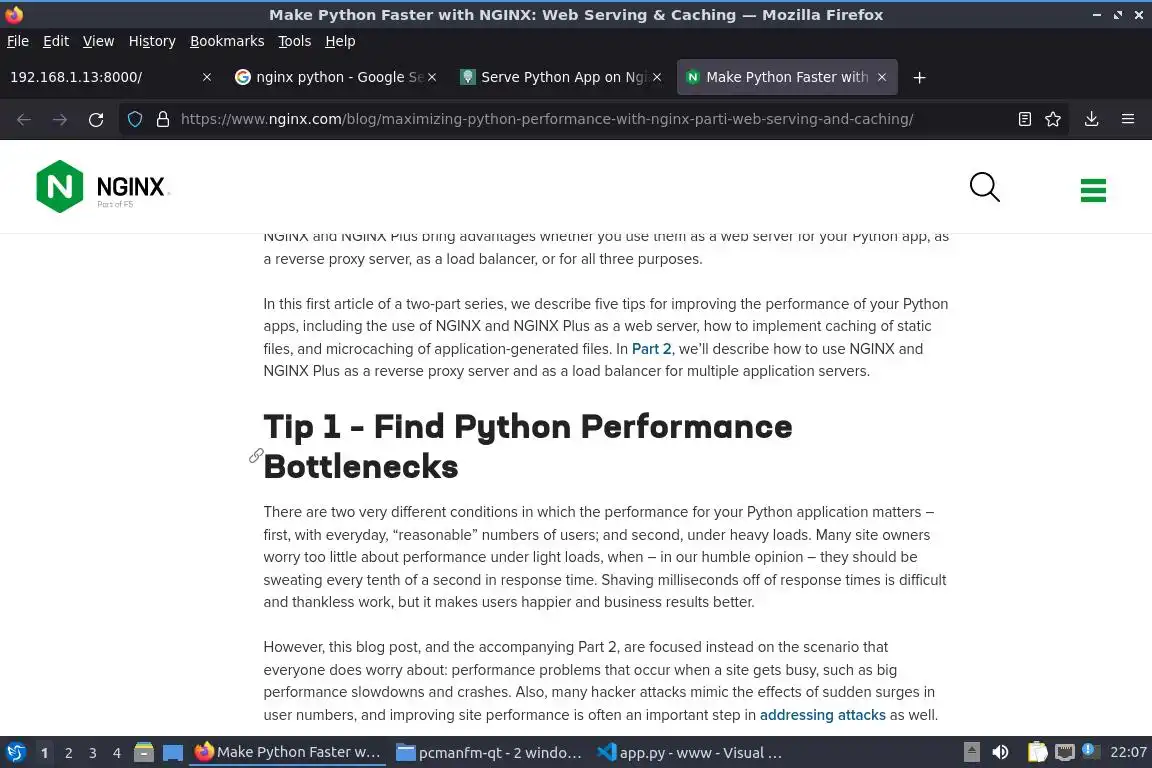This screenshot has width=1152, height=768.
Task: Copy the anchor link beside the Tip 1 heading
Action: point(256,456)
